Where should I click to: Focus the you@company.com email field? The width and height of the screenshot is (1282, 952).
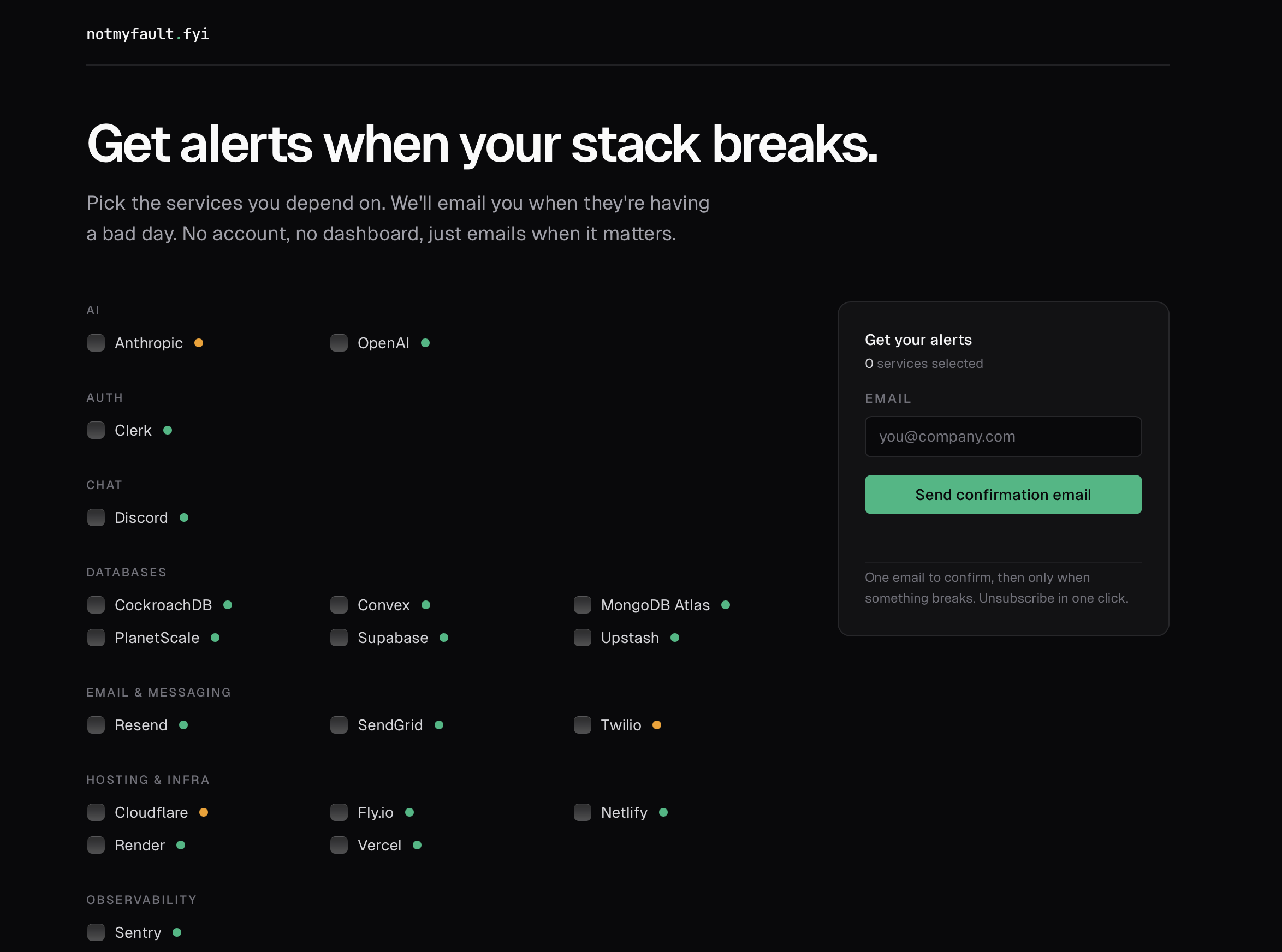(x=1003, y=437)
